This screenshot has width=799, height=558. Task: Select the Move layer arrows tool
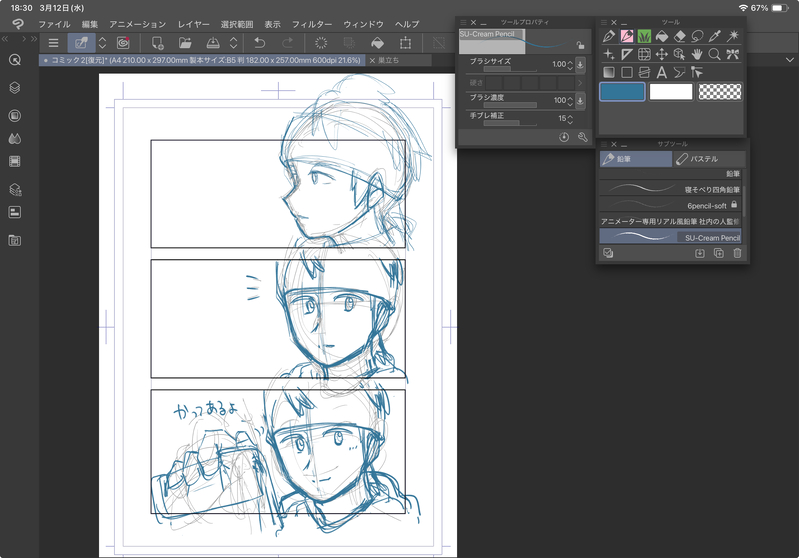pos(661,54)
